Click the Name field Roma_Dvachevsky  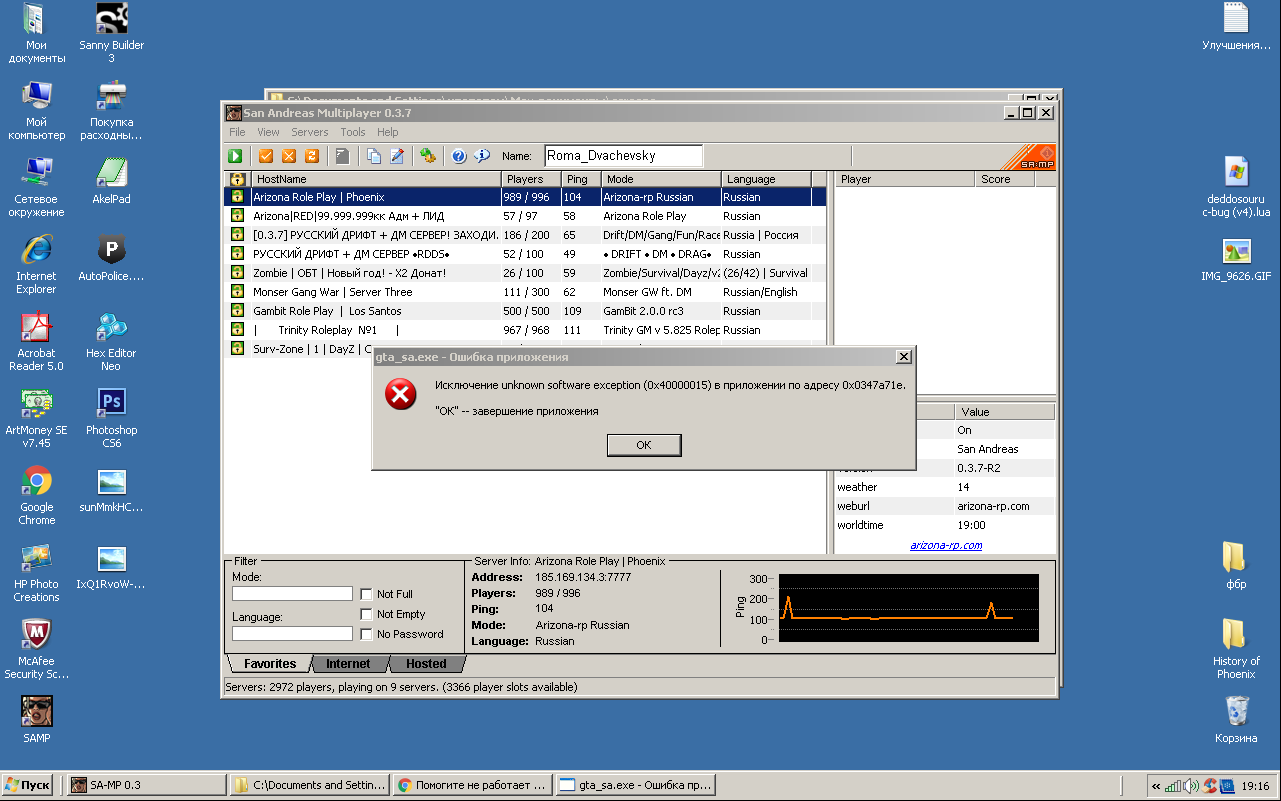pyautogui.click(x=623, y=156)
